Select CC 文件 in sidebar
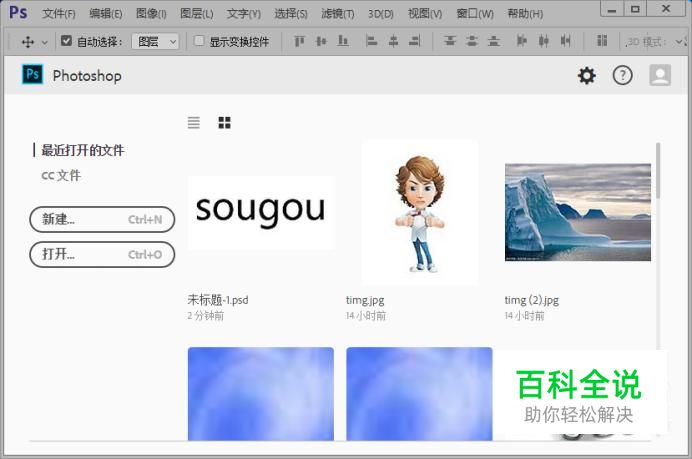 coord(61,175)
